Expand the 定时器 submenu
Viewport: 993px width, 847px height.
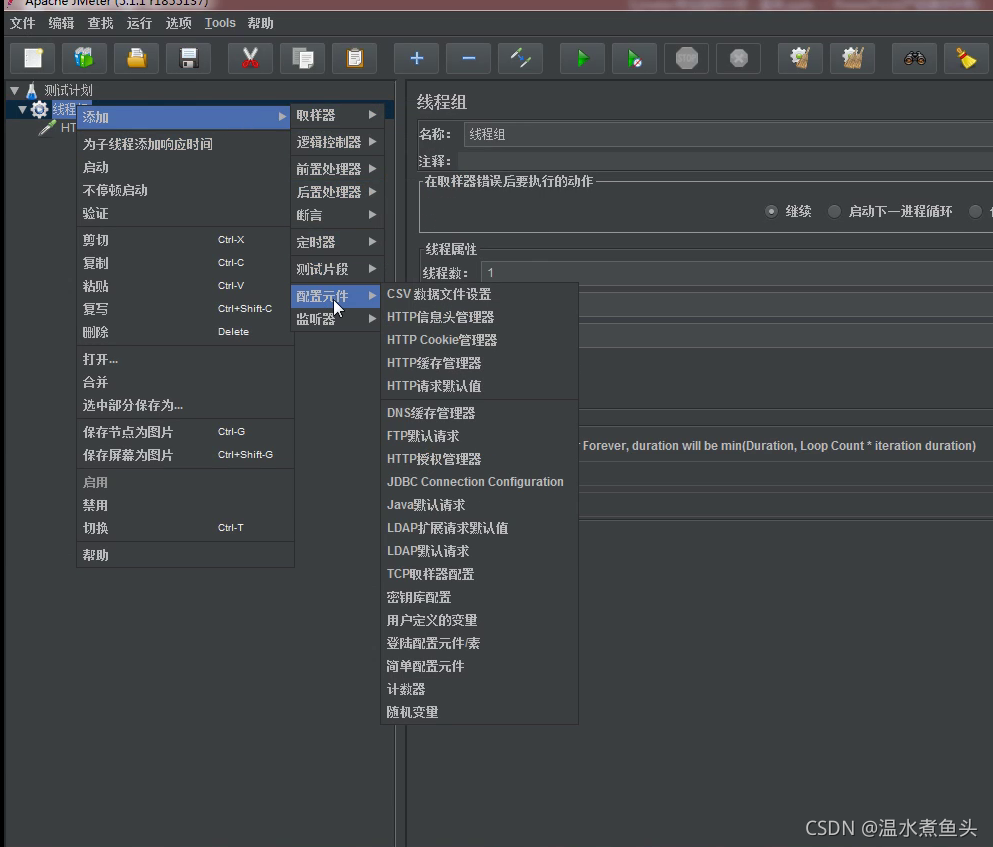337,242
